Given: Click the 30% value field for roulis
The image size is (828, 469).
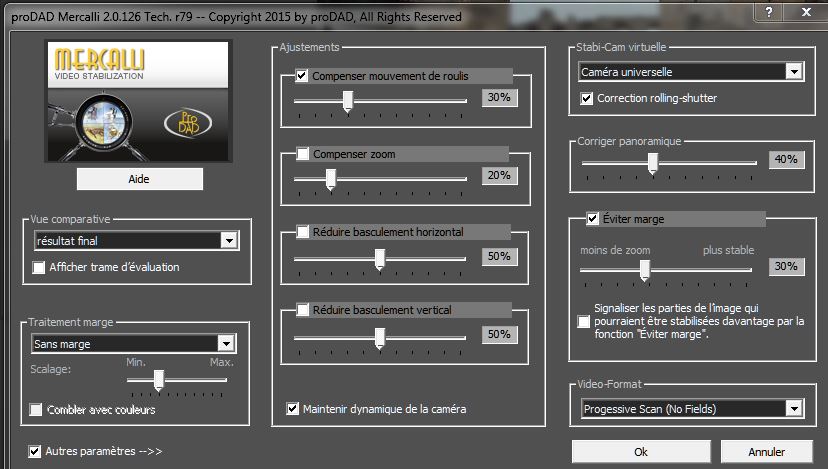Looking at the screenshot, I should click(499, 98).
